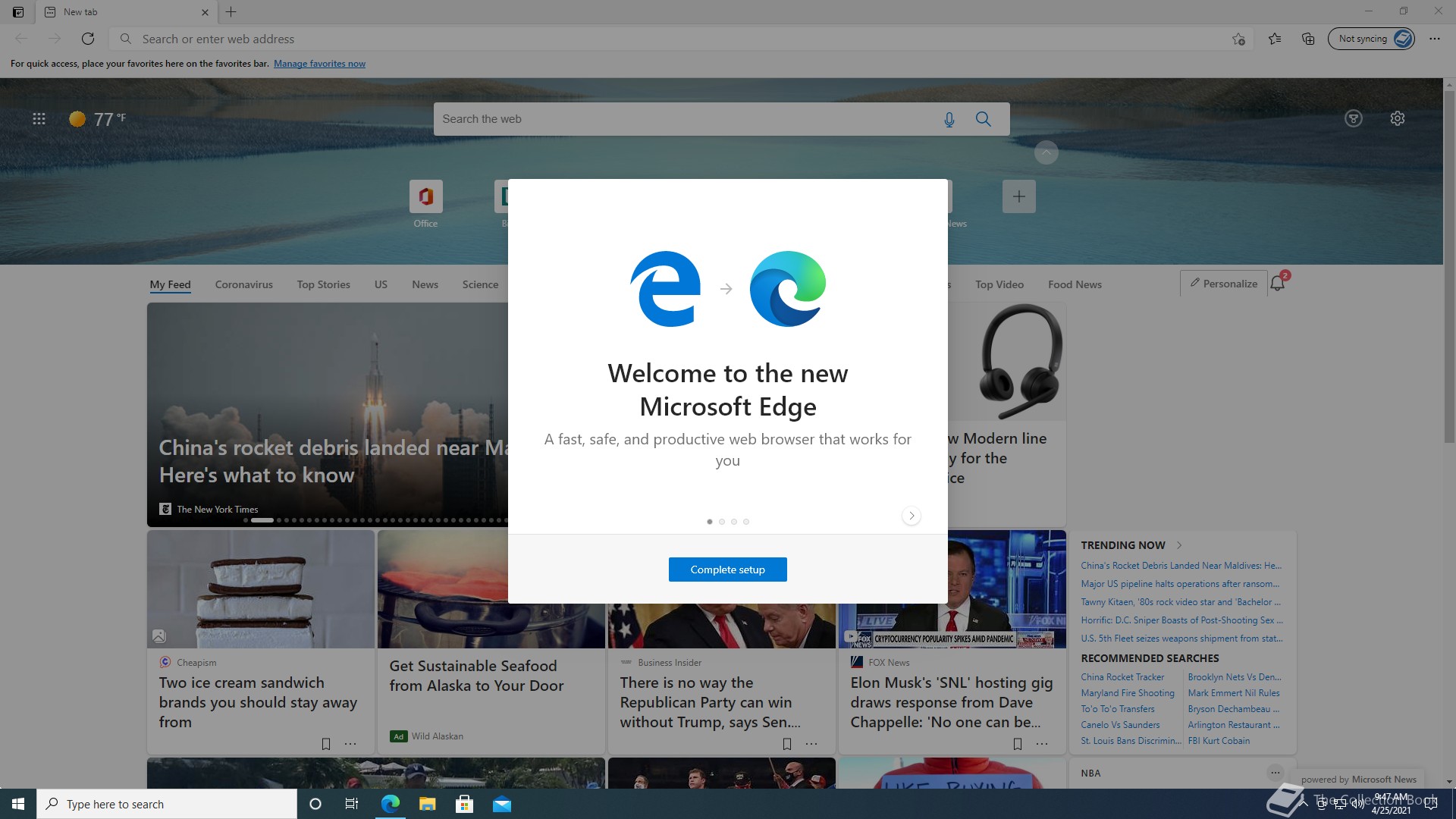Open the Favorites list icon
Viewport: 1456px width, 819px height.
click(x=1275, y=39)
